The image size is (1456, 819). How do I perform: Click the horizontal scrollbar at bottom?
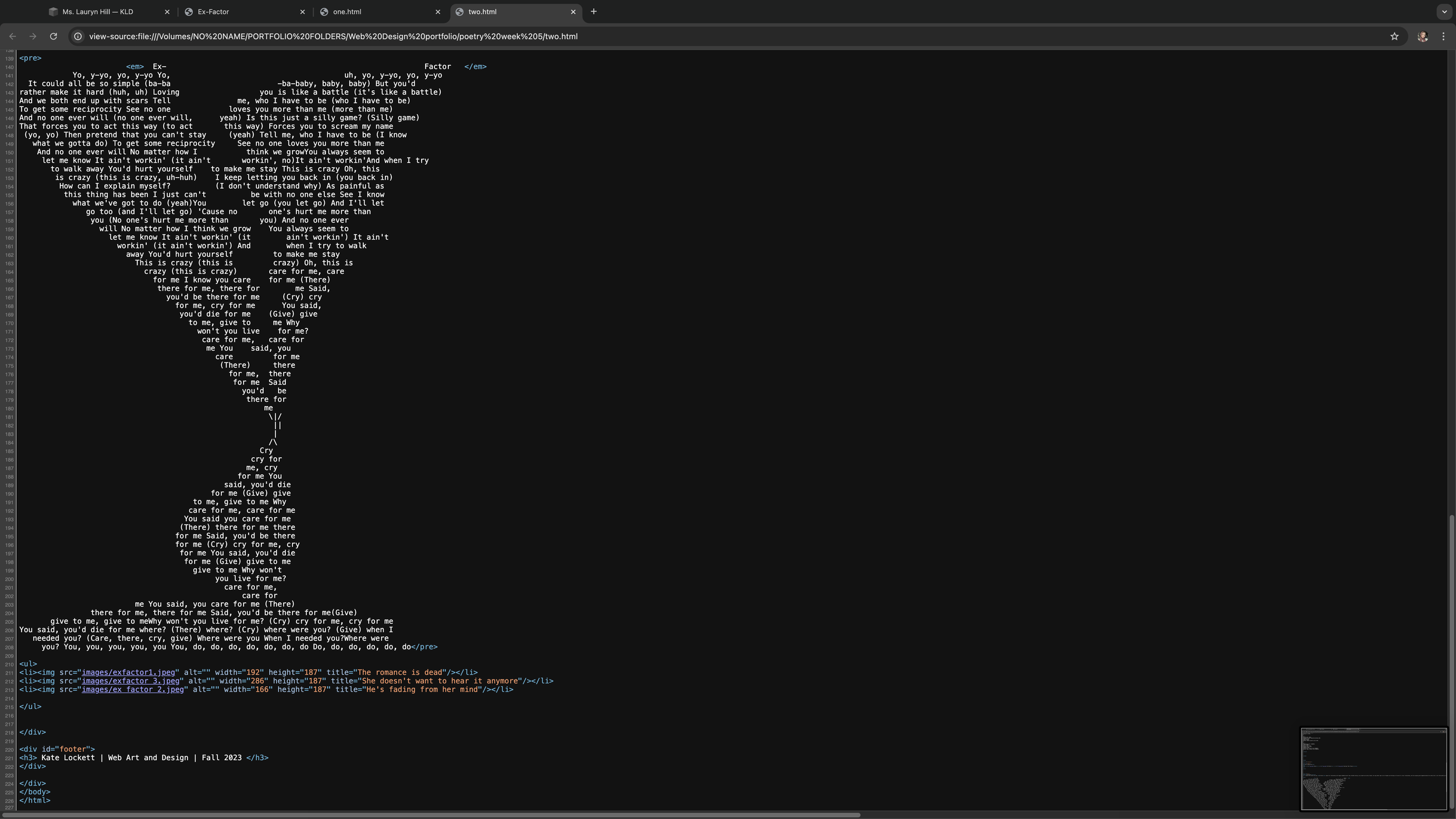tap(431, 815)
